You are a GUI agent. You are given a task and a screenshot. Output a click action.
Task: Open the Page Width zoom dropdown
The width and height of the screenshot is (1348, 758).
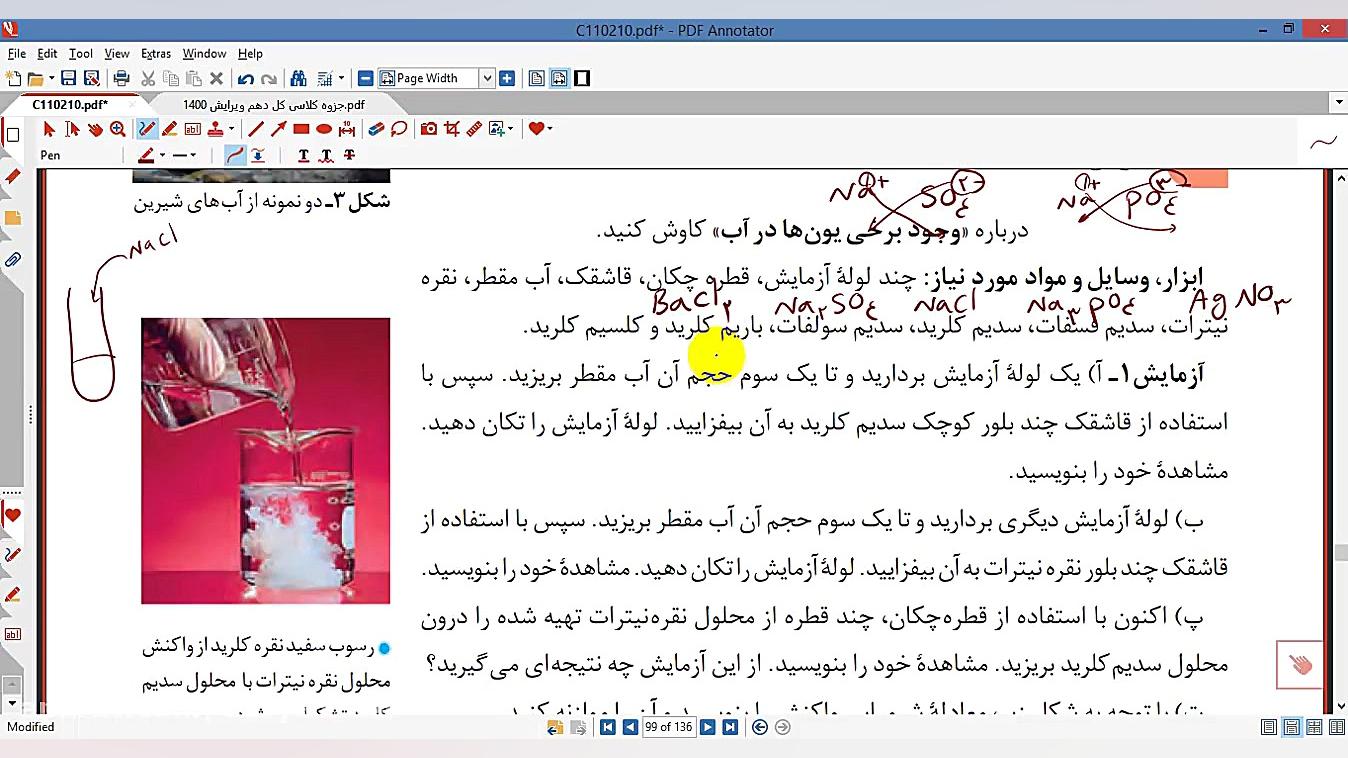[488, 77]
